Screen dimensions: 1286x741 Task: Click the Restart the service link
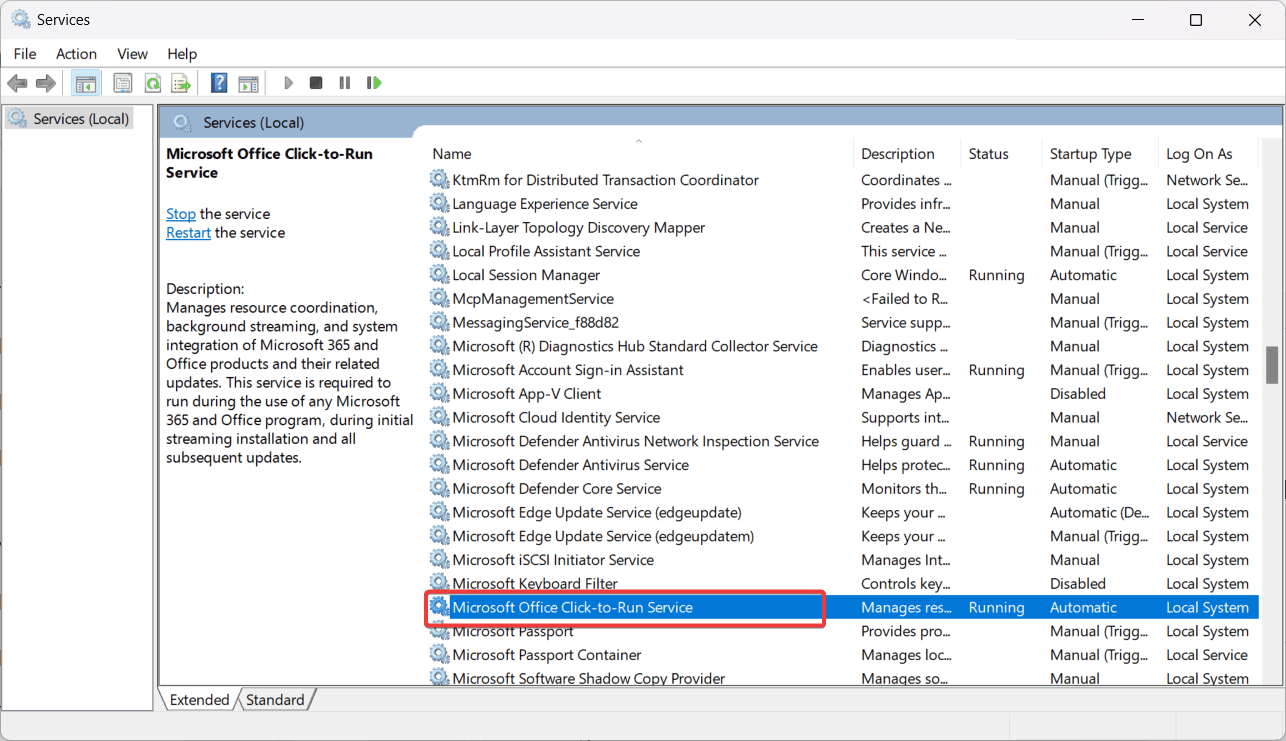[x=188, y=232]
